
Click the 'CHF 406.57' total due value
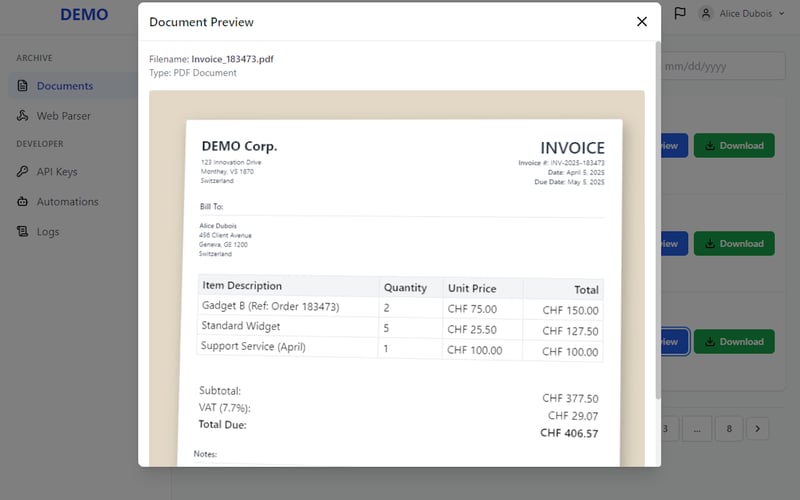[569, 433]
